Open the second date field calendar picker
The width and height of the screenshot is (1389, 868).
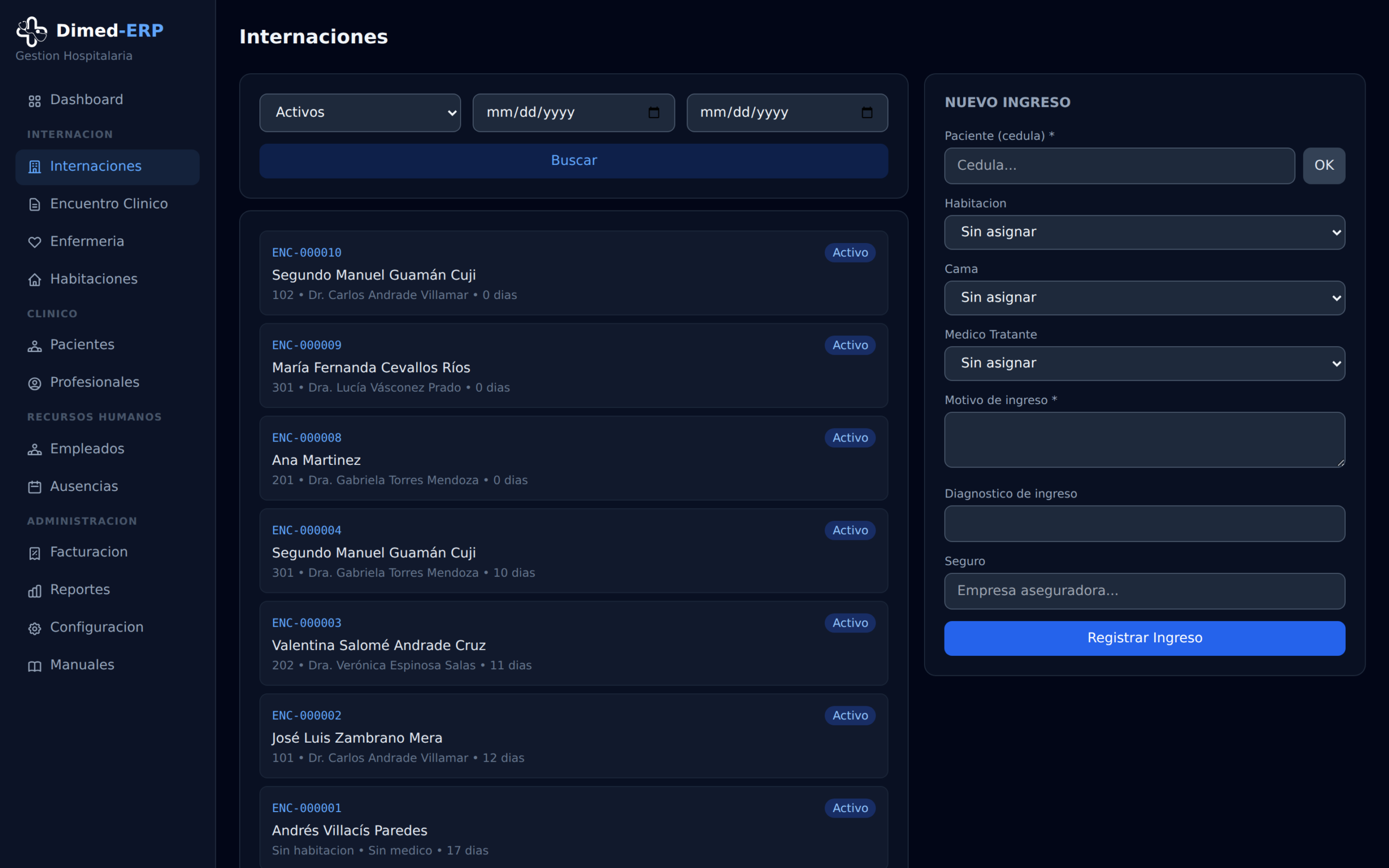coord(867,112)
